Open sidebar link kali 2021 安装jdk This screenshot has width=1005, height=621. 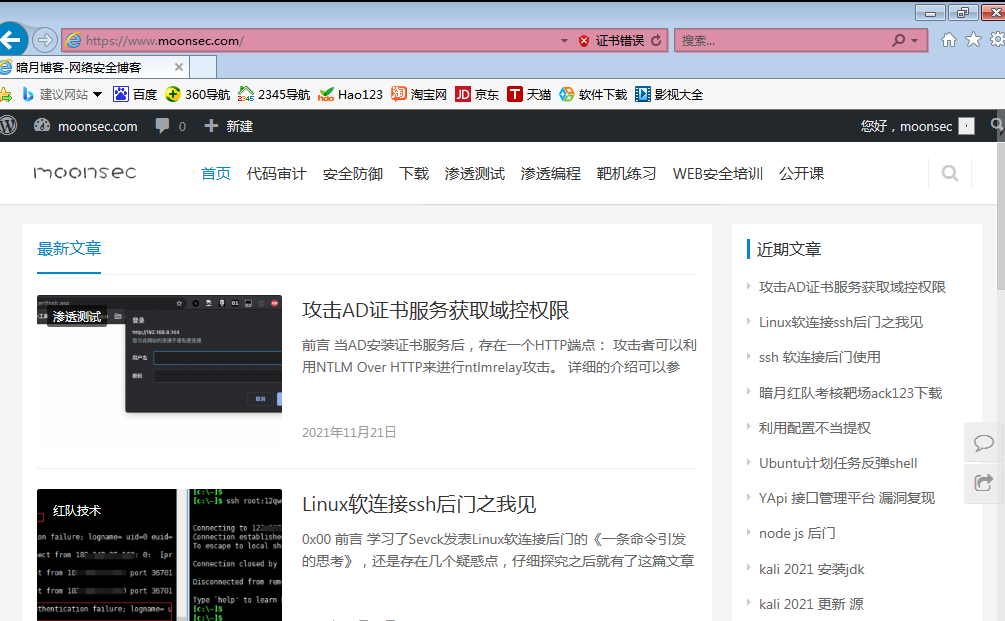811,569
